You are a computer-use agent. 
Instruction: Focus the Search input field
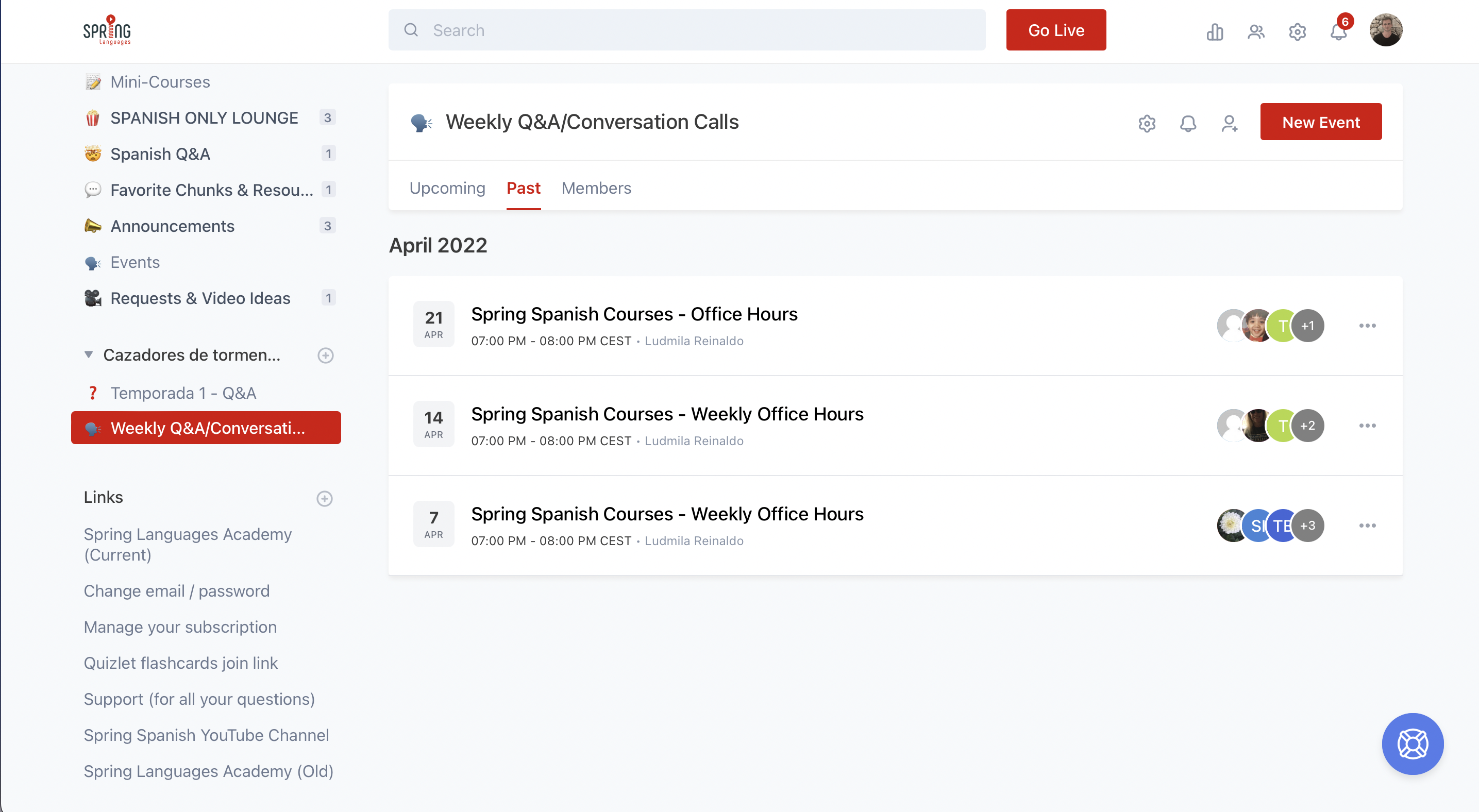(x=686, y=30)
